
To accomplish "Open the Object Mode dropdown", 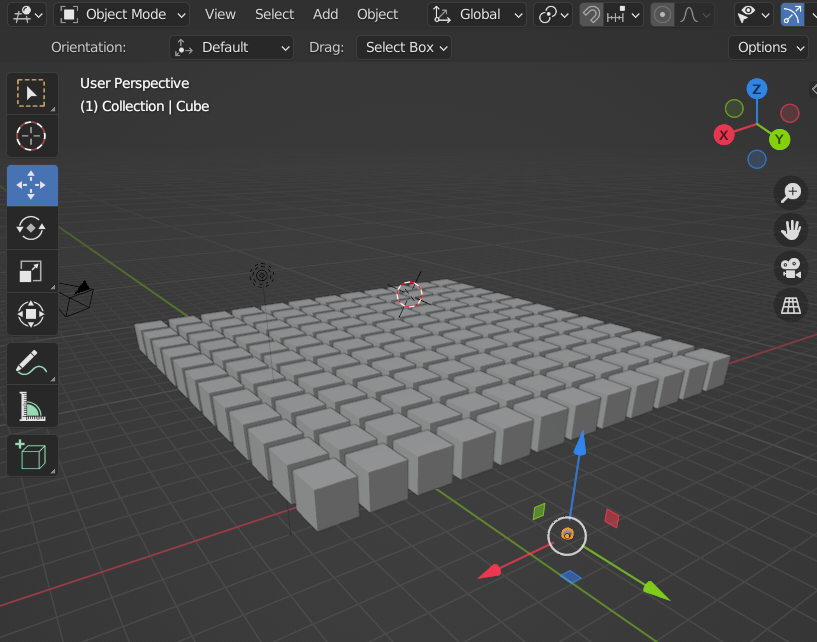I will pyautogui.click(x=122, y=15).
